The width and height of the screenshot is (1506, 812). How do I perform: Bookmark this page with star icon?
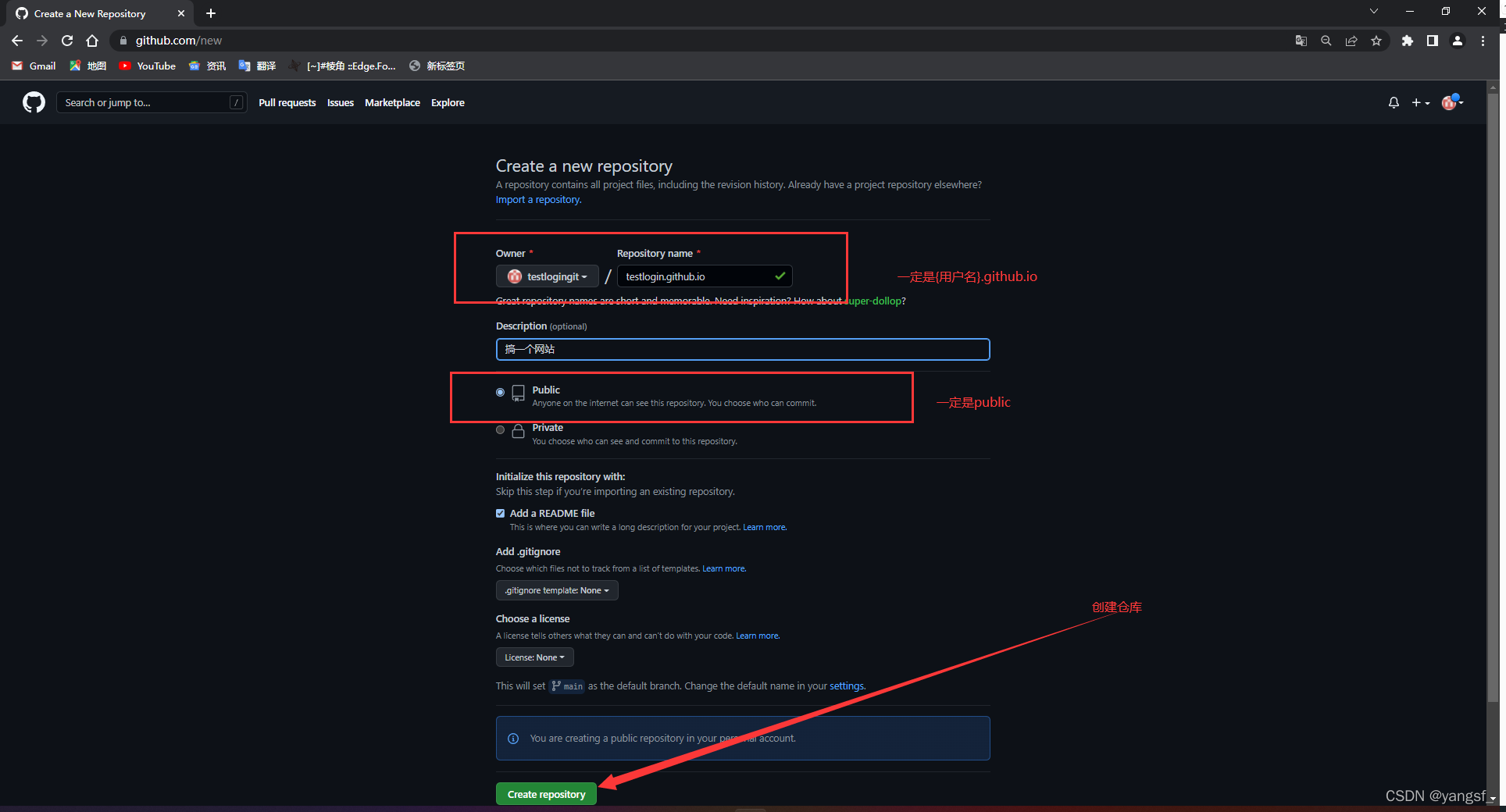[x=1376, y=41]
